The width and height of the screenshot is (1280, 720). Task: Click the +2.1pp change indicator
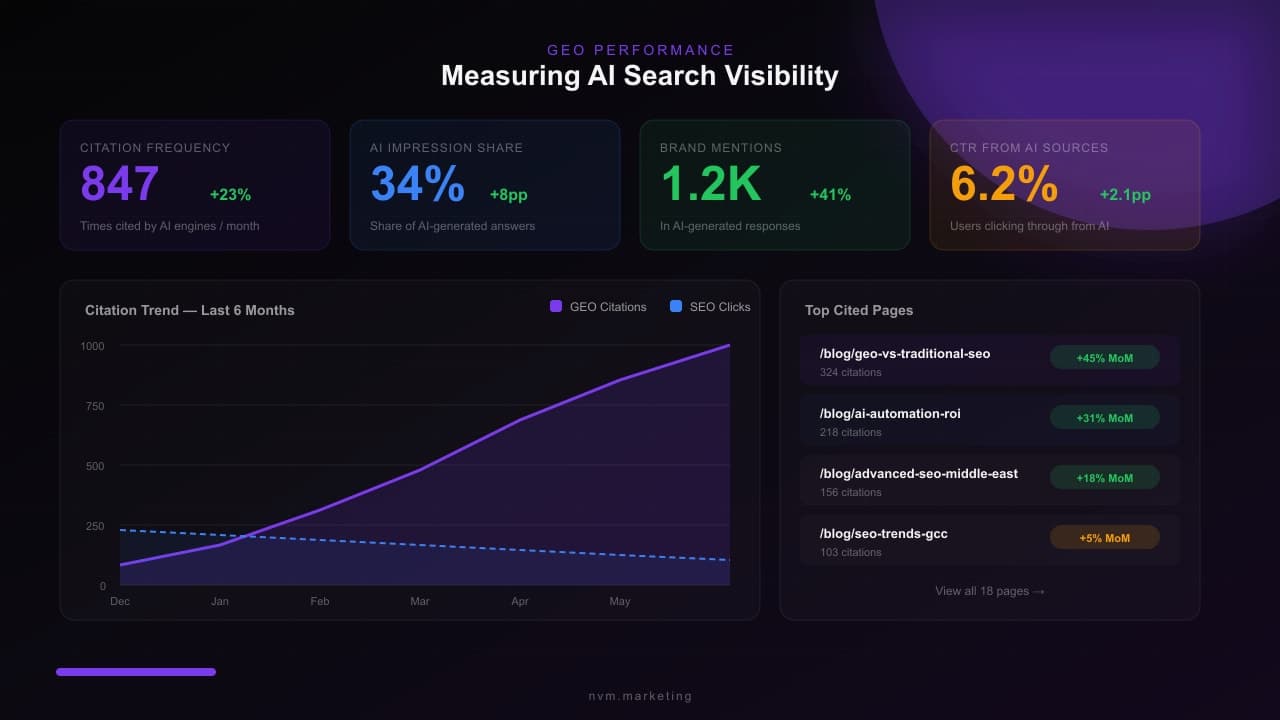click(1125, 195)
